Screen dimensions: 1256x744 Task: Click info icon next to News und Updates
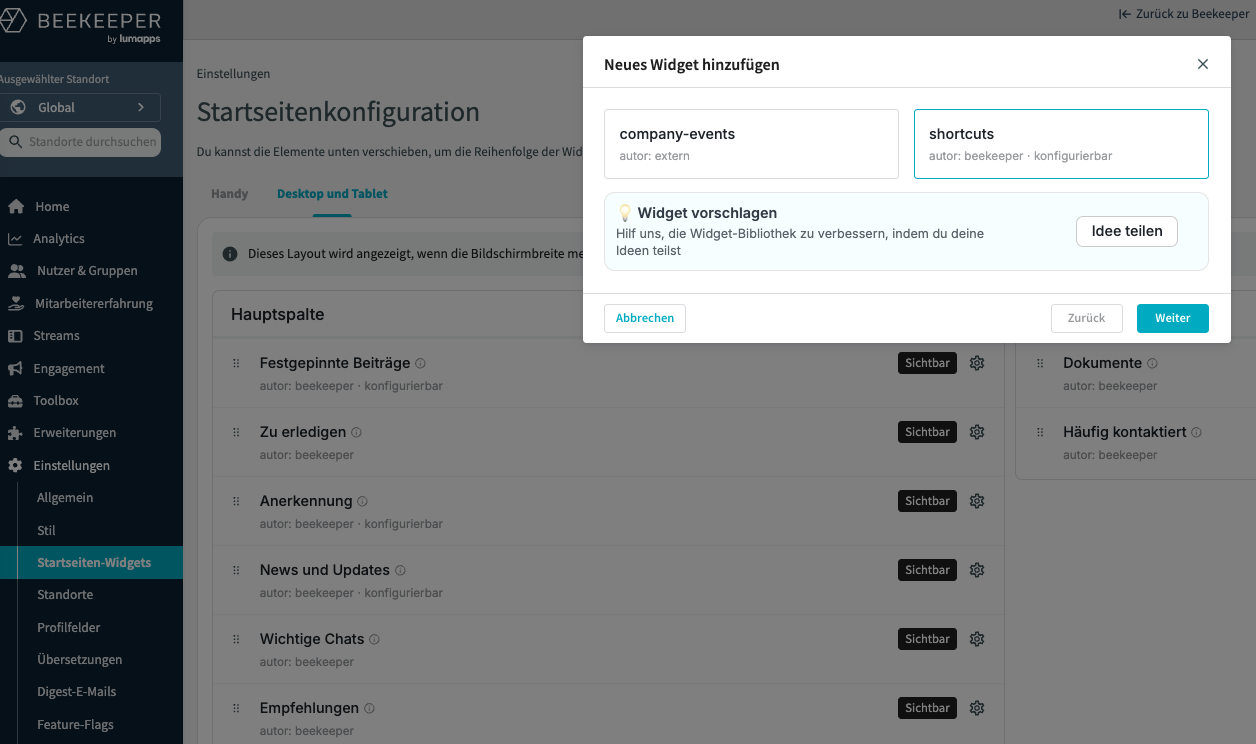[400, 571]
